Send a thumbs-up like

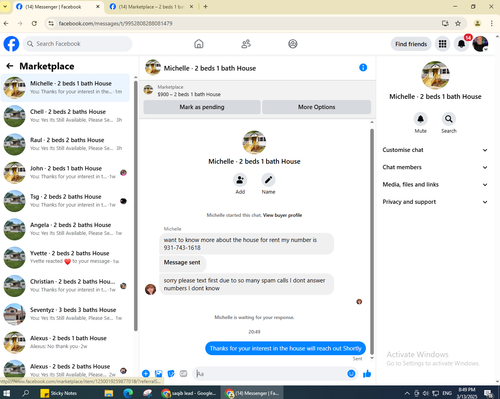[367, 374]
